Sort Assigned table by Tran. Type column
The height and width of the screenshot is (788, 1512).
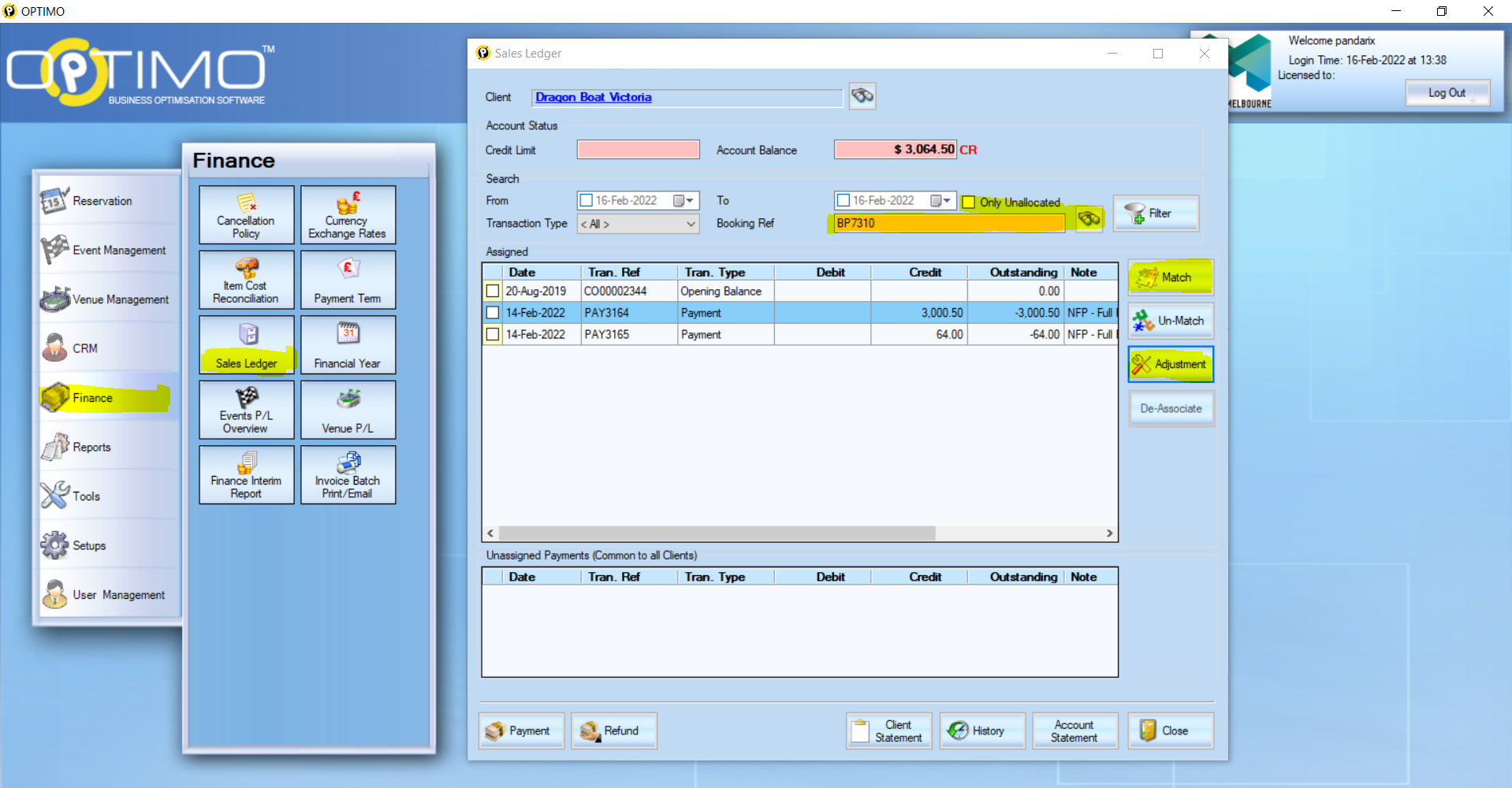pyautogui.click(x=726, y=272)
